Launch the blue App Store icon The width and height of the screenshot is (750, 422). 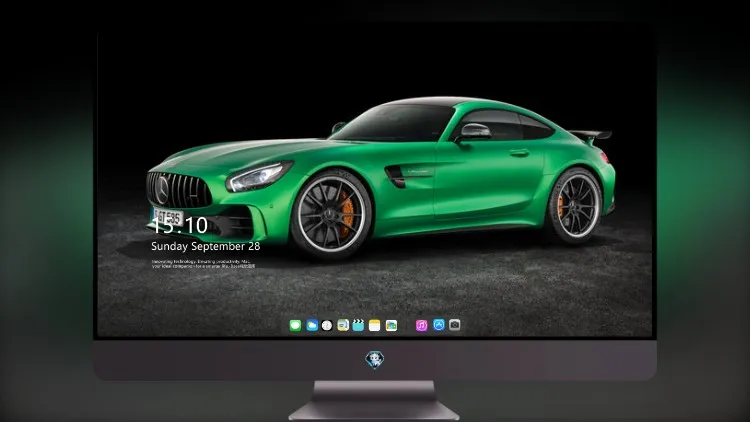[x=439, y=325]
